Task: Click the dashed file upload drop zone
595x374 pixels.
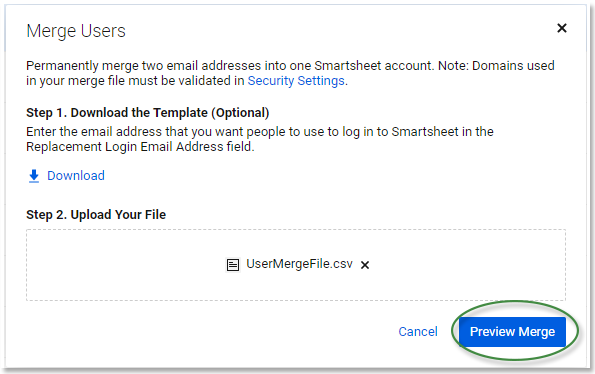Action: click(296, 265)
